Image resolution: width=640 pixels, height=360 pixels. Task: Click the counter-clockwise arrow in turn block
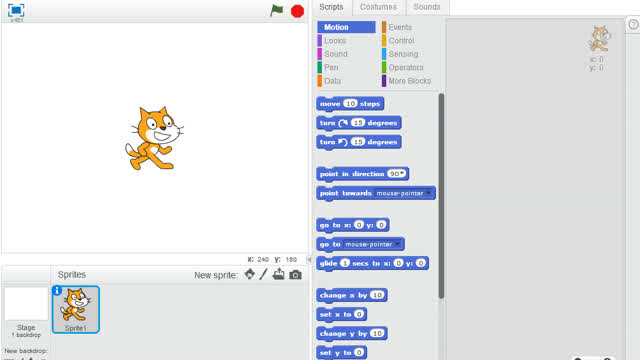click(343, 142)
